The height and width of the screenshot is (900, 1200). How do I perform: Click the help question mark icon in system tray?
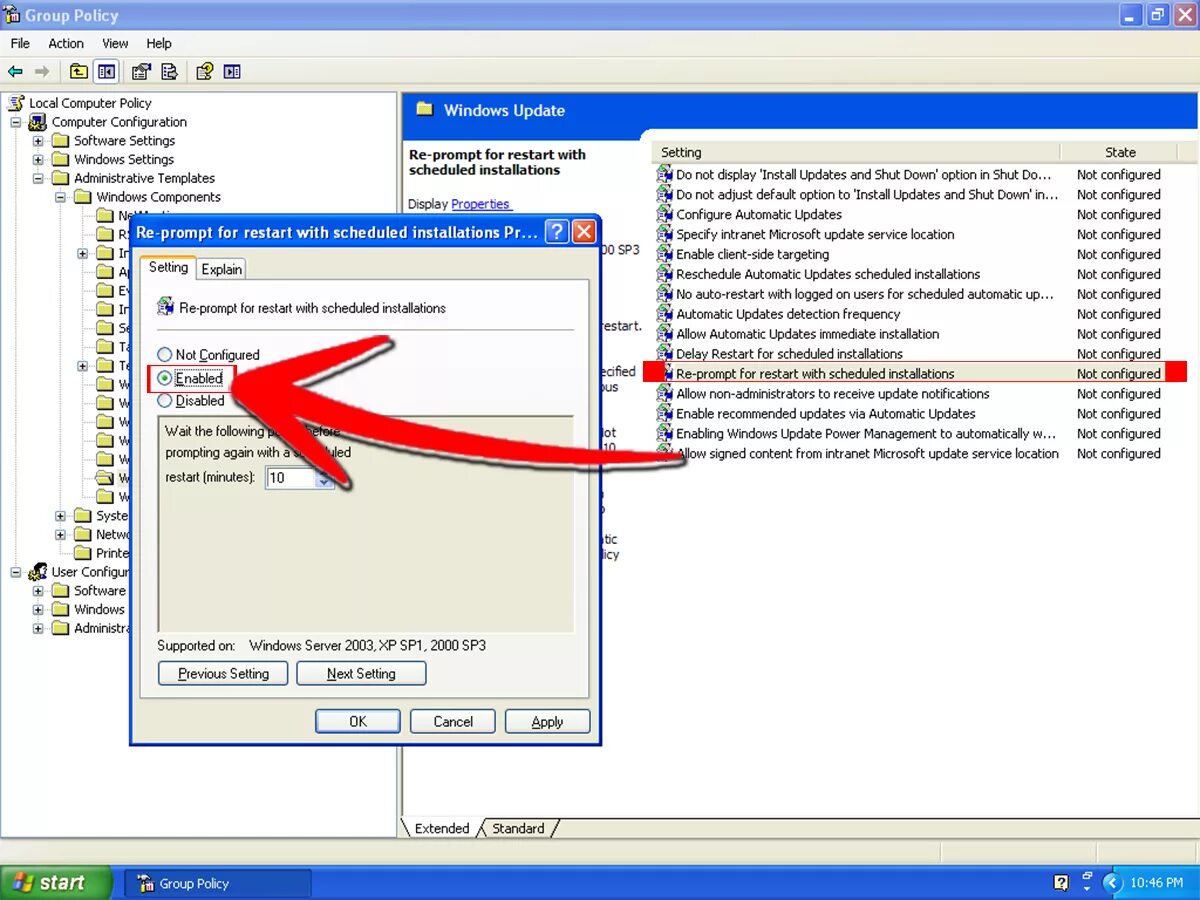click(1061, 883)
